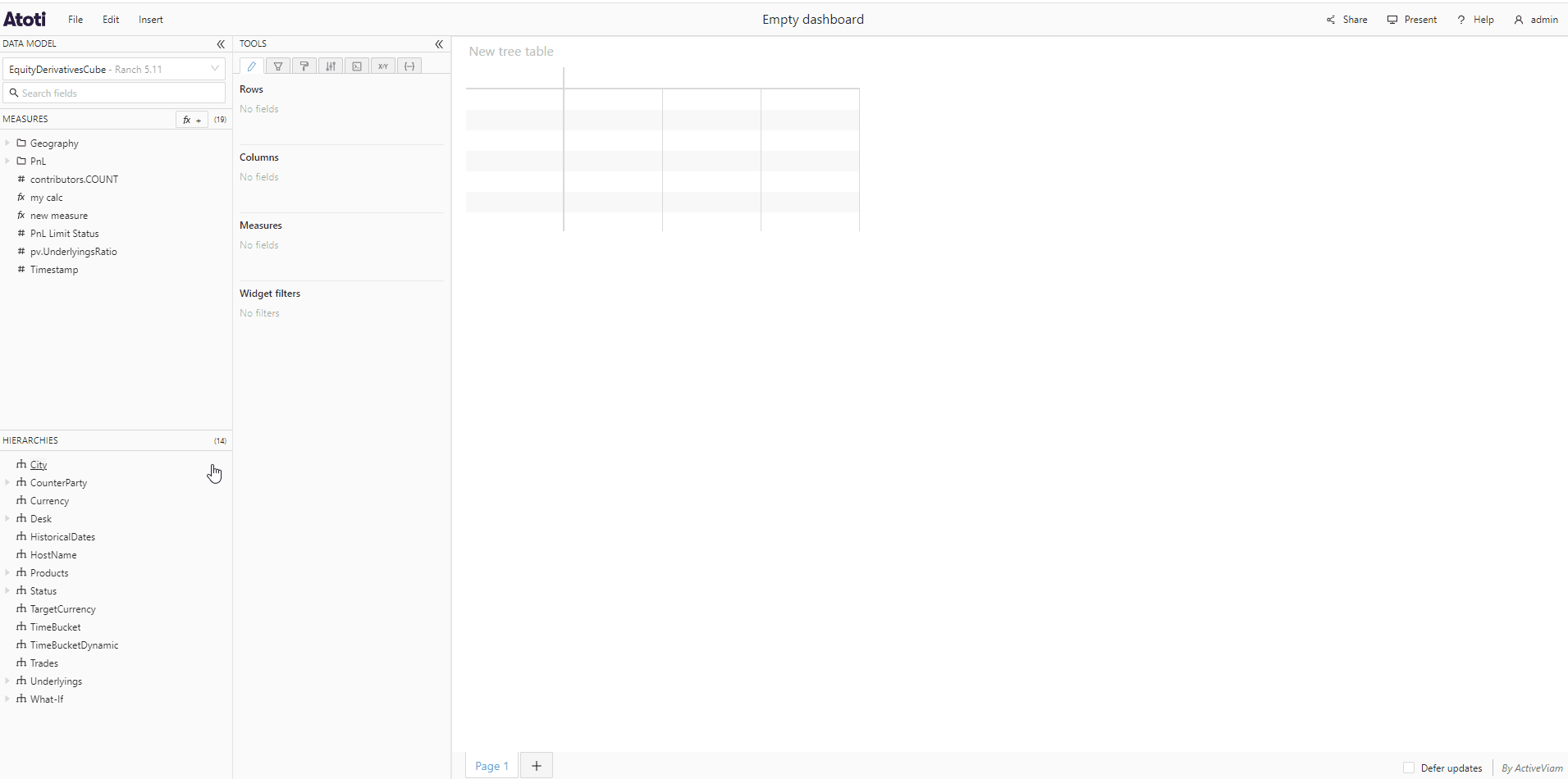Open the content editor pencil tab
Viewport: 1568px width, 779px height.
[252, 66]
